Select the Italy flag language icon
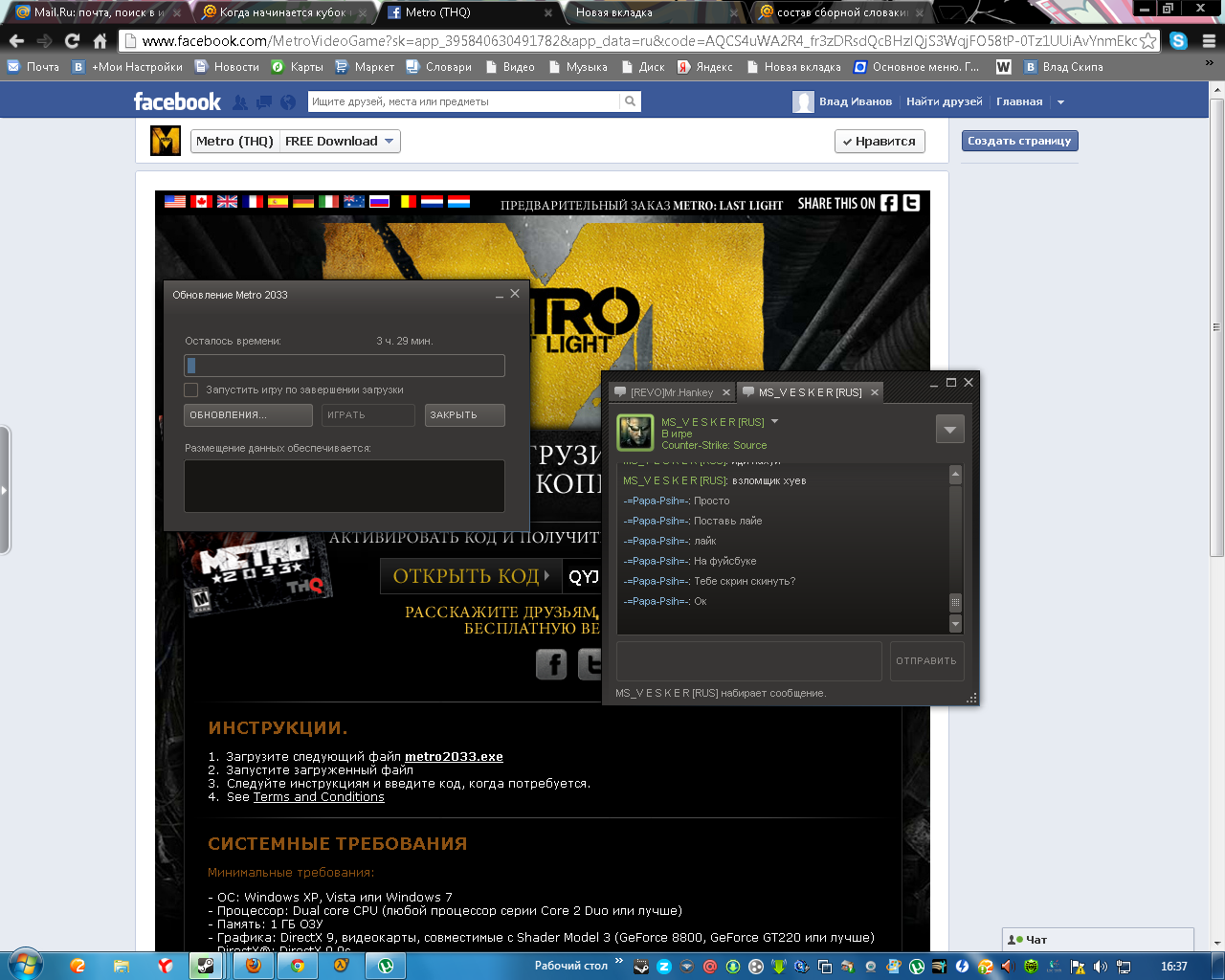1225x980 pixels. point(328,202)
